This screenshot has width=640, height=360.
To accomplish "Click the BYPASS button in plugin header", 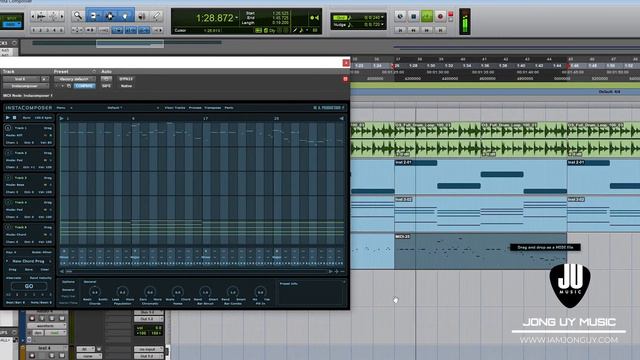I will point(126,79).
